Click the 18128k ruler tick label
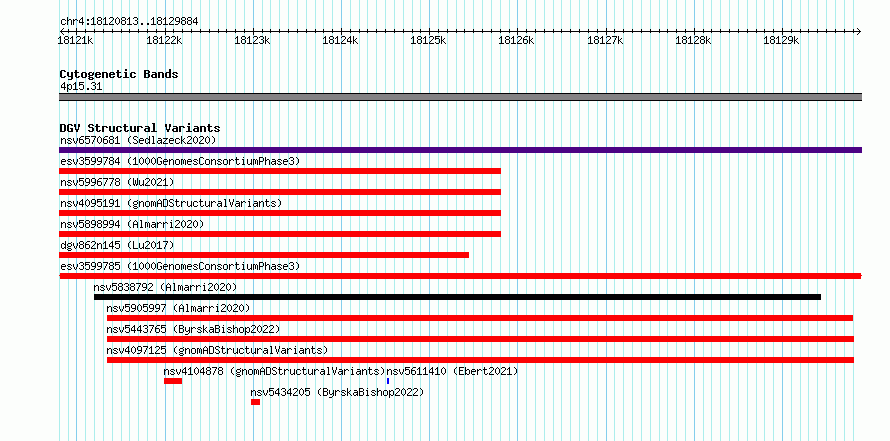The height and width of the screenshot is (441, 890). (x=692, y=41)
